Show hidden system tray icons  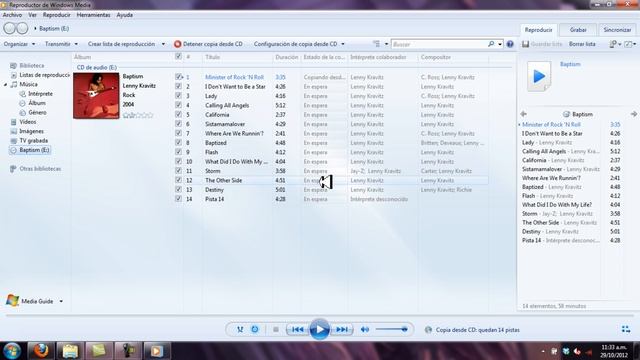[x=543, y=351]
